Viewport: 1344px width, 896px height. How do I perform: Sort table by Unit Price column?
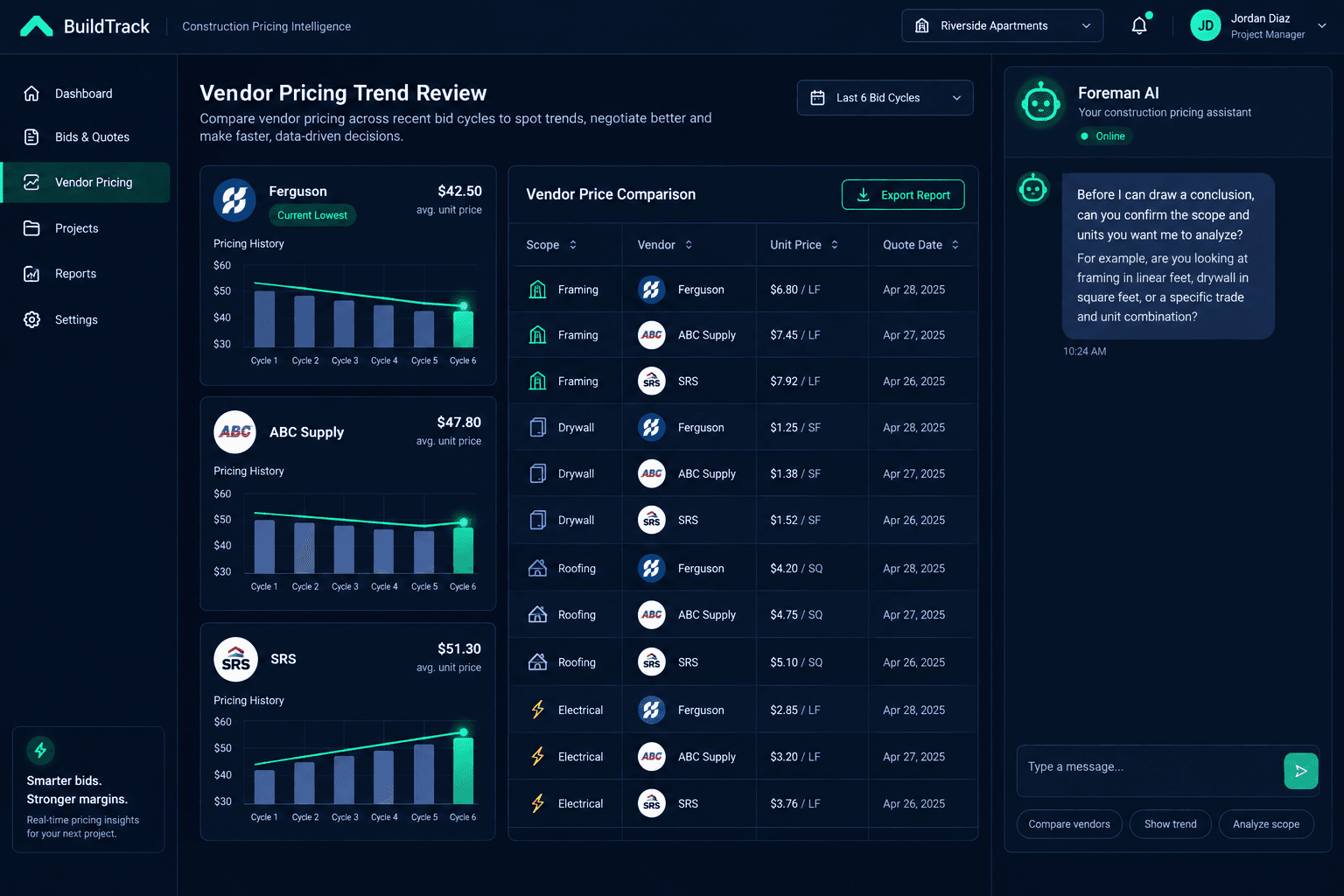(x=804, y=245)
